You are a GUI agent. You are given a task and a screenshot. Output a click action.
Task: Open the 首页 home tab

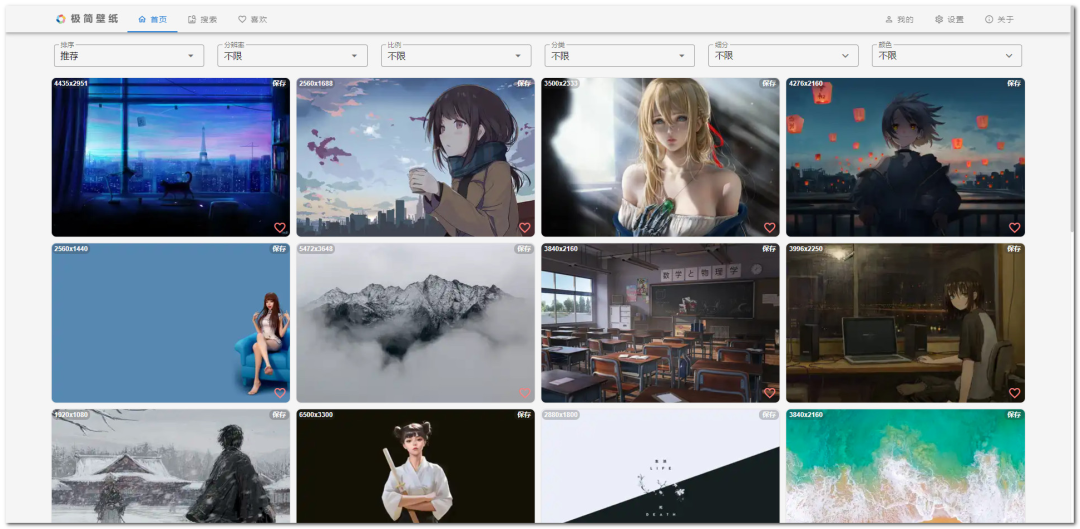tap(152, 19)
